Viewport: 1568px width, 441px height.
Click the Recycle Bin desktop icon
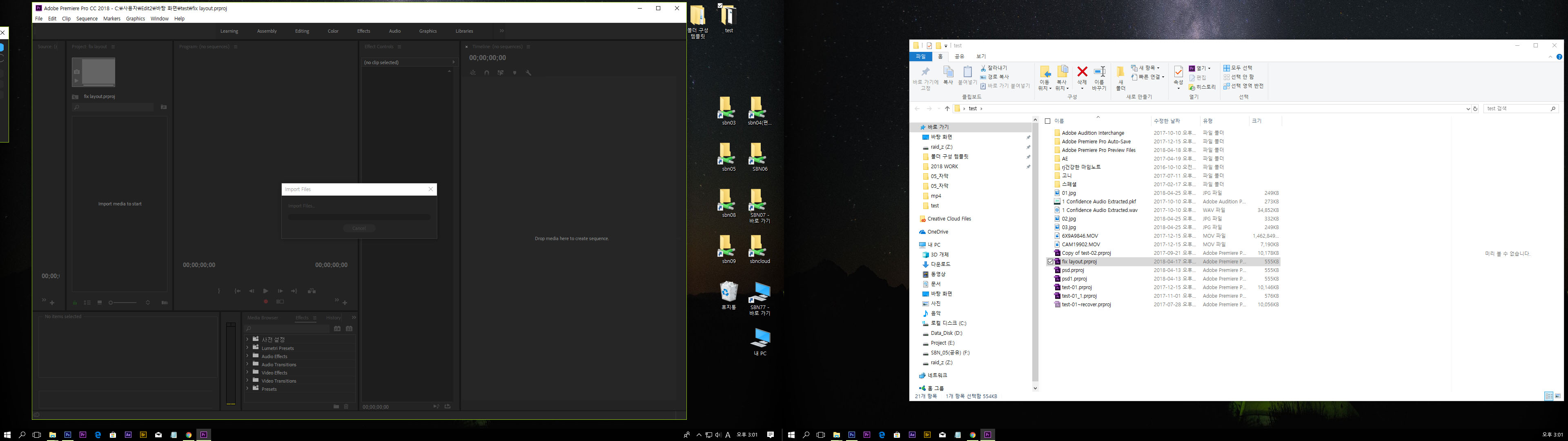click(x=728, y=296)
